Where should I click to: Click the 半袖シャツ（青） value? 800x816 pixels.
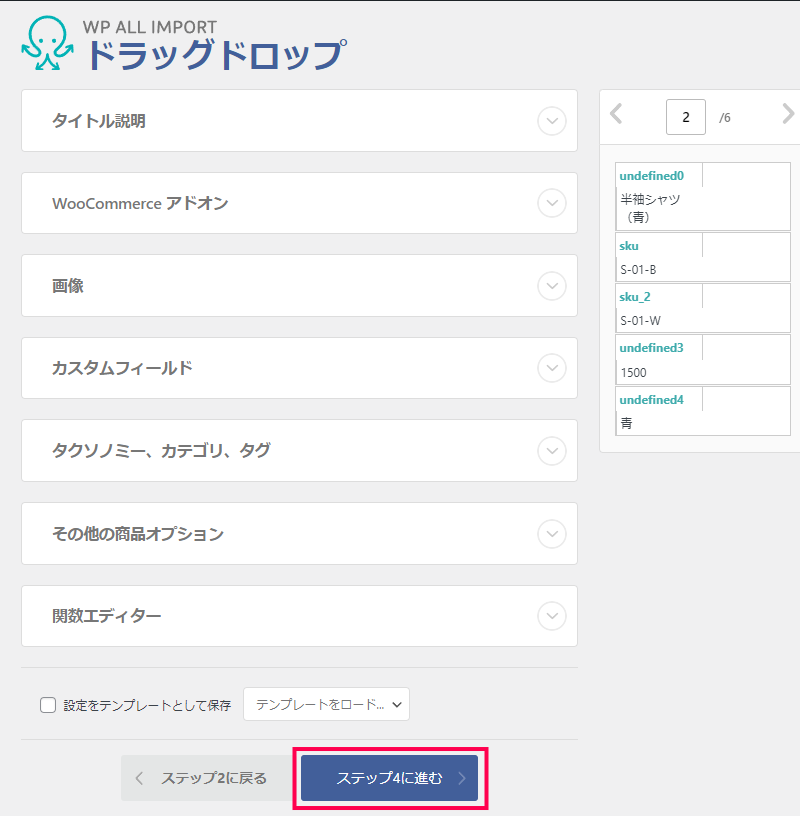pos(650,208)
